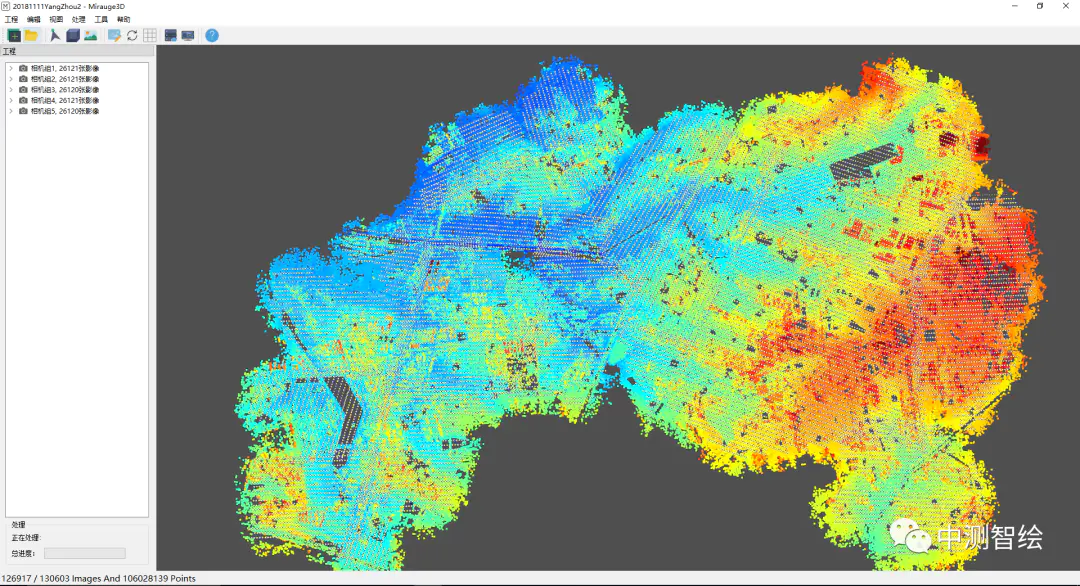Open help via blue question mark icon

tap(212, 35)
